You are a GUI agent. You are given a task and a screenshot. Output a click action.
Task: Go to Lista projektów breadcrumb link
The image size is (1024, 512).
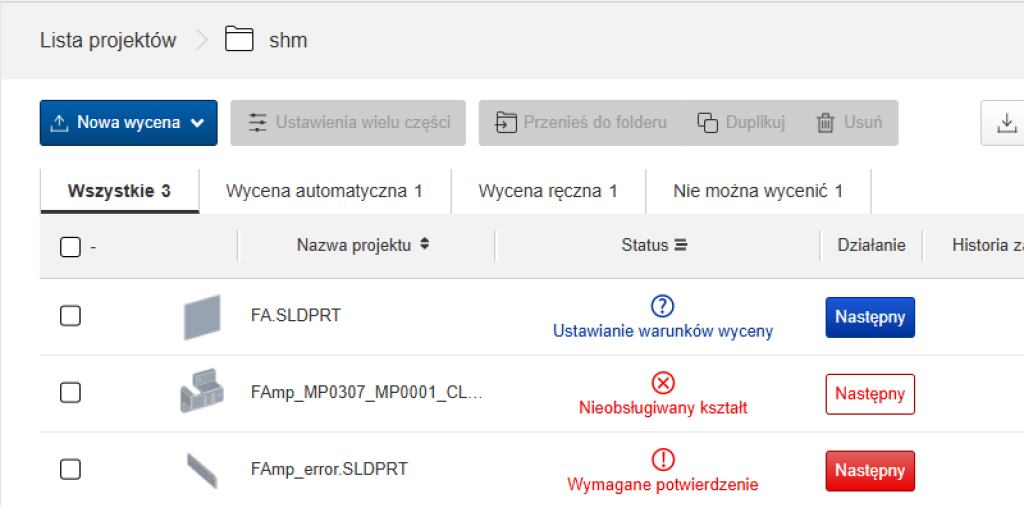pyautogui.click(x=108, y=41)
